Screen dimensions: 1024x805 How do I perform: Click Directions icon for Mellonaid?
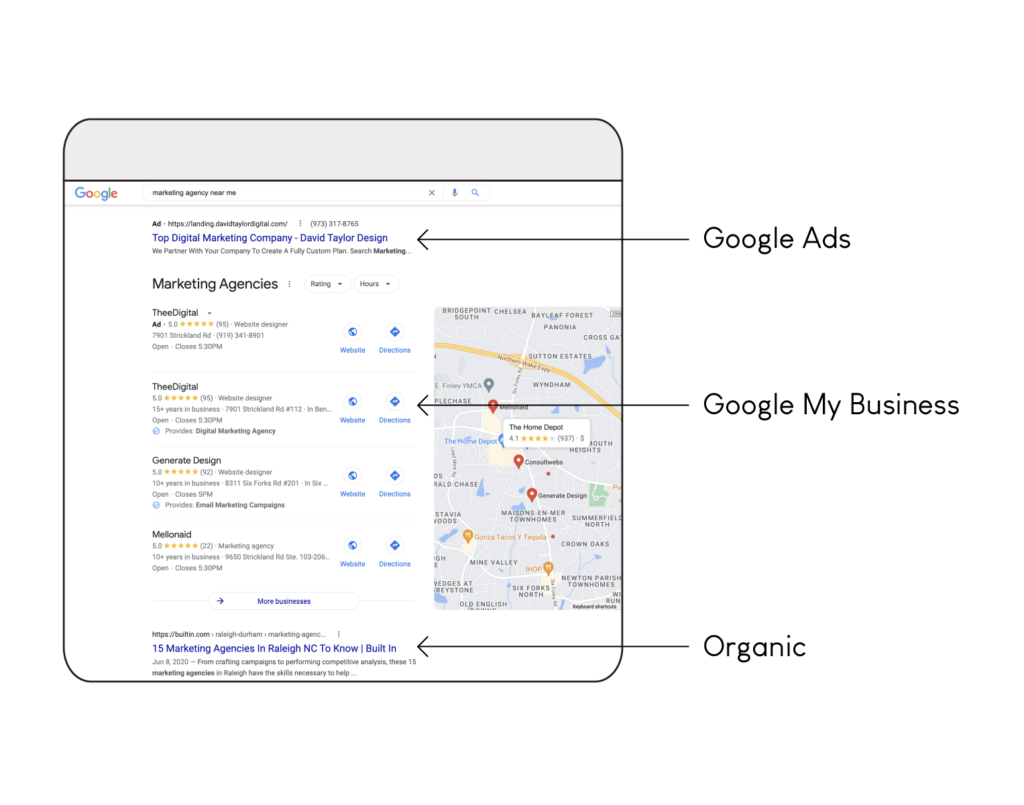[394, 545]
